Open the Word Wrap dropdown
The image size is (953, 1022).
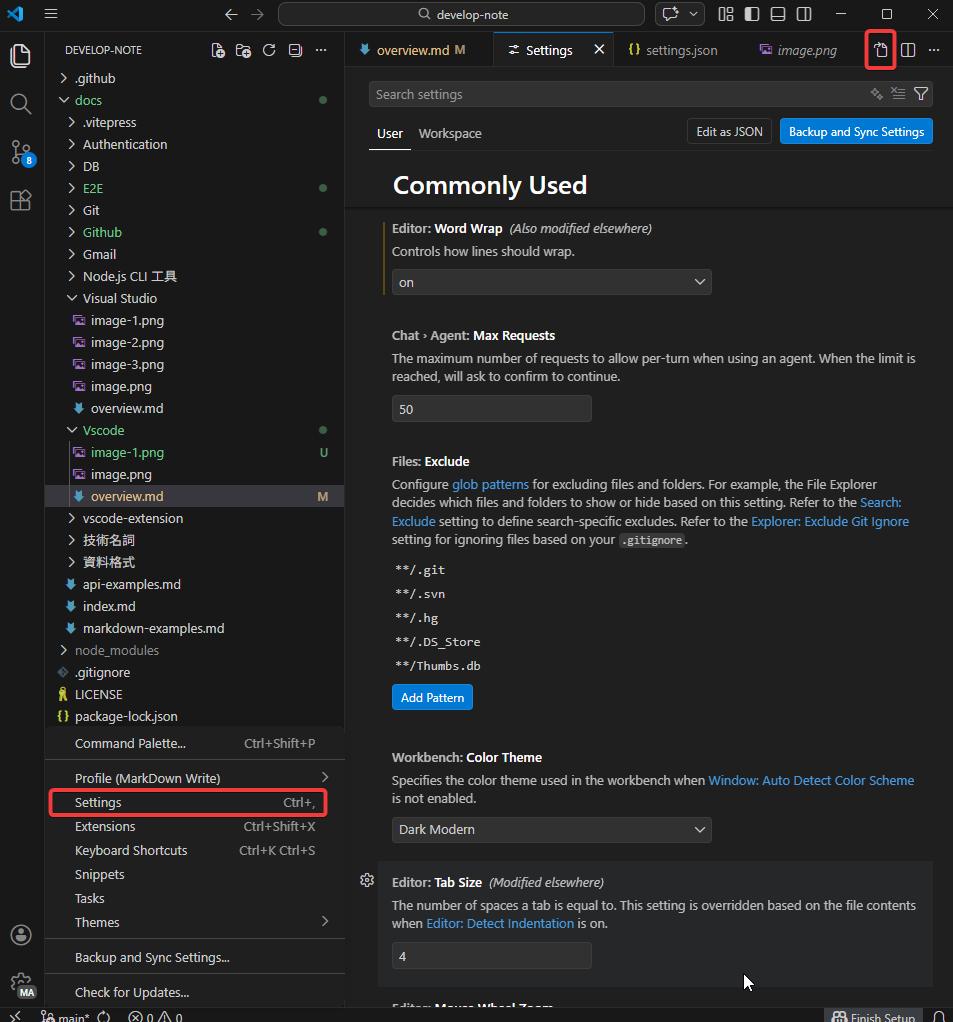551,282
